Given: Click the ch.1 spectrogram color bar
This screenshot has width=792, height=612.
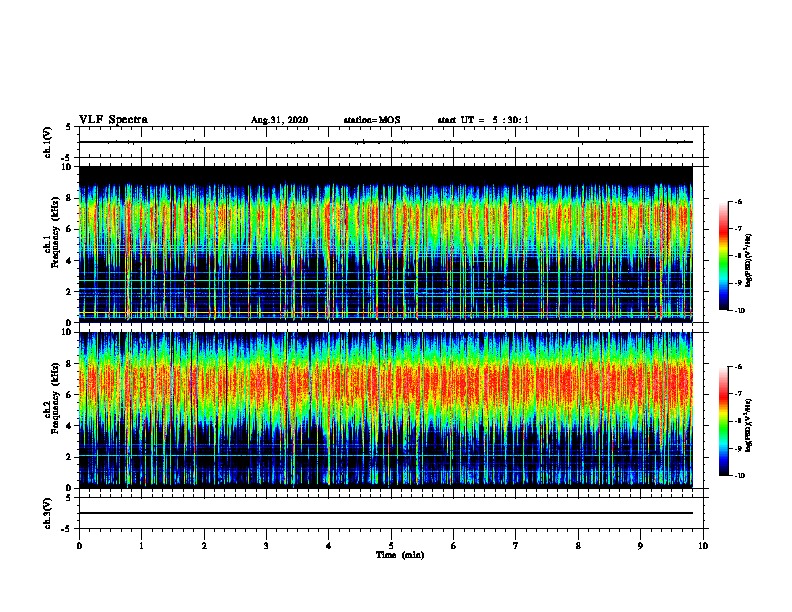Looking at the screenshot, I should (724, 256).
